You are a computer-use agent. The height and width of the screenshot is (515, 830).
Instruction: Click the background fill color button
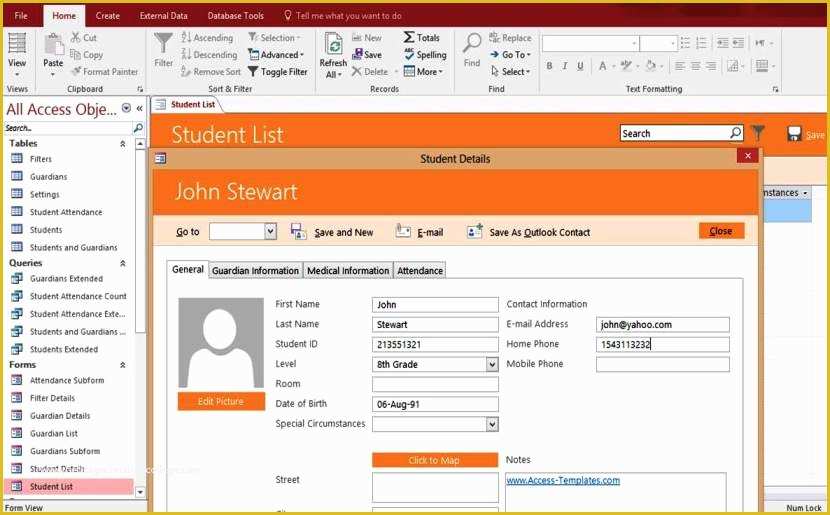(x=651, y=66)
